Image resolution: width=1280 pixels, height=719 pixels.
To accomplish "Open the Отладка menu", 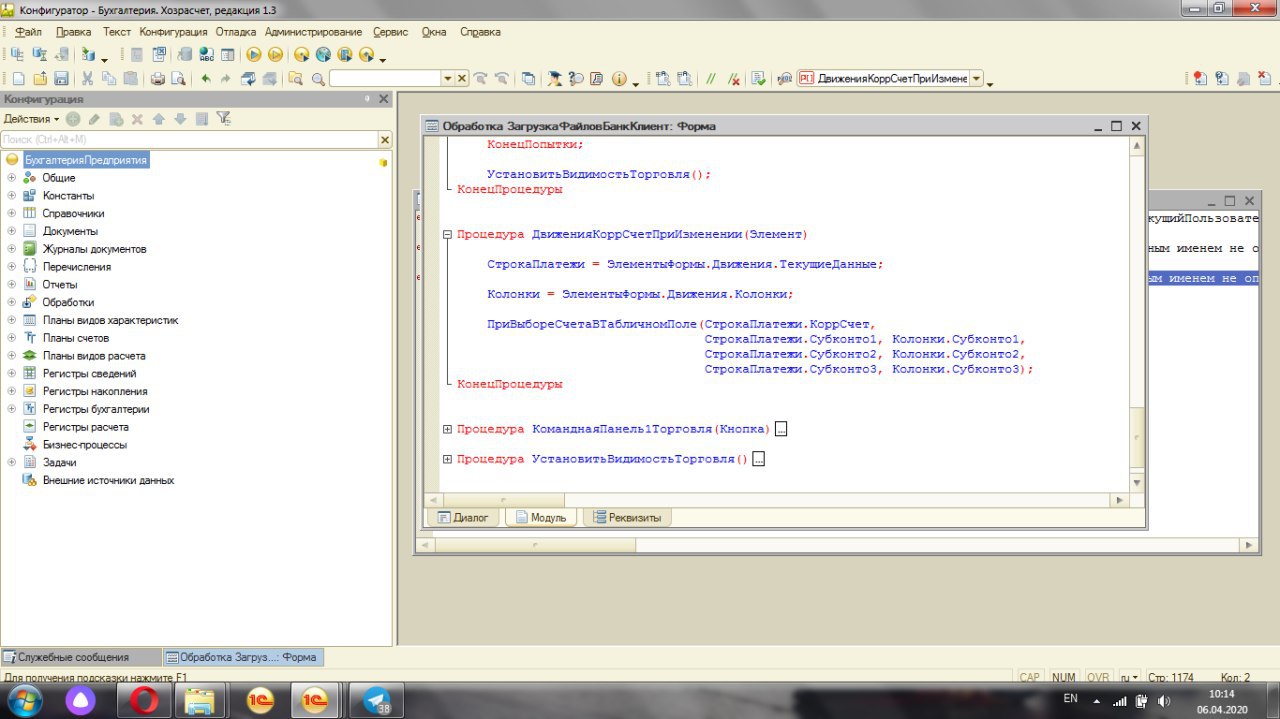I will click(236, 32).
